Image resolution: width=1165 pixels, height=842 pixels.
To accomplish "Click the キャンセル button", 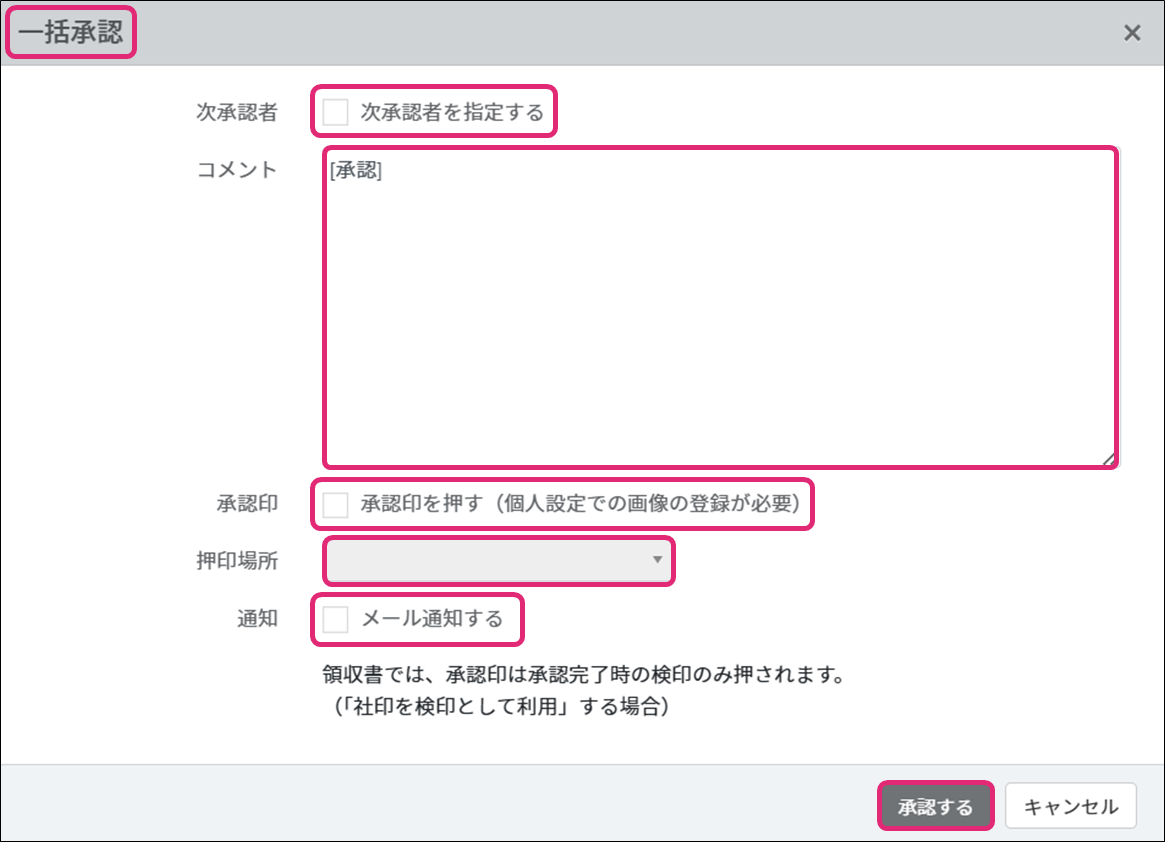I will point(1070,807).
